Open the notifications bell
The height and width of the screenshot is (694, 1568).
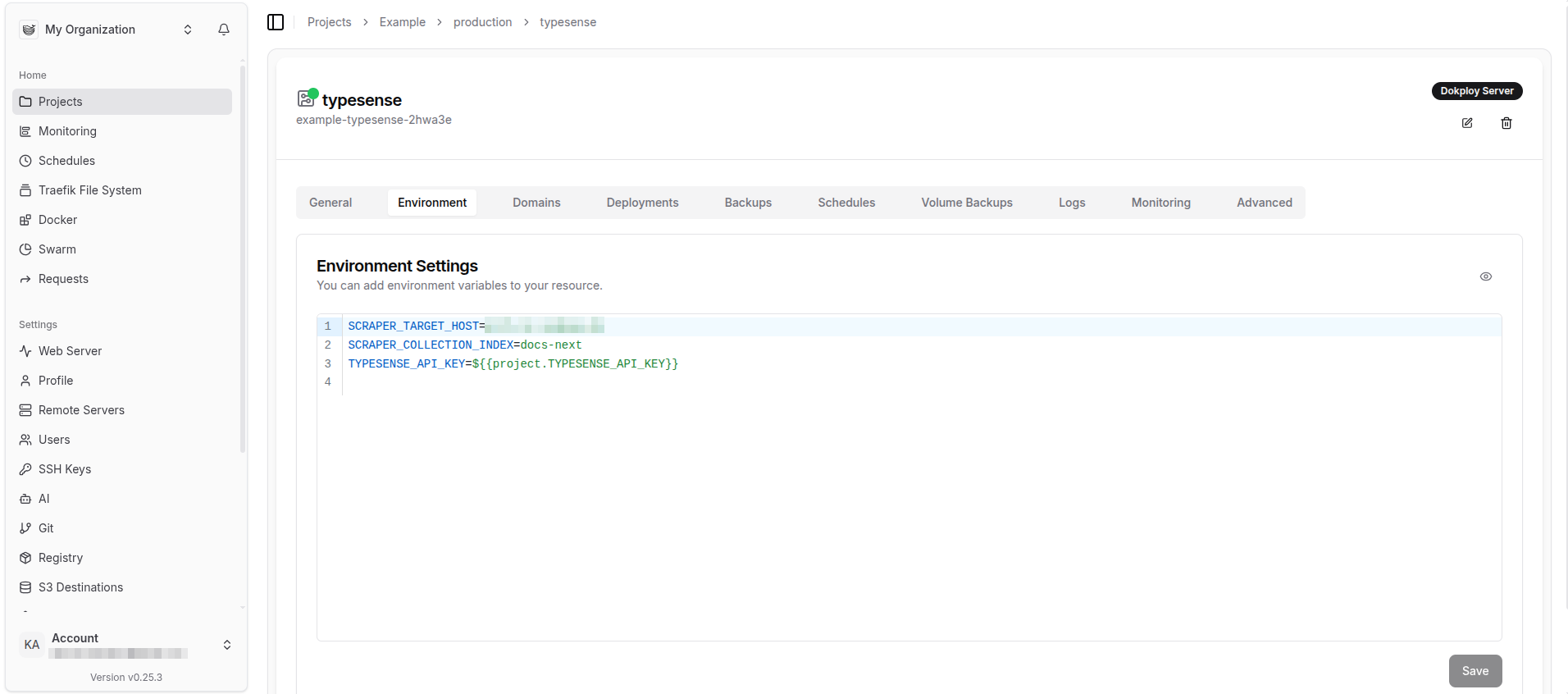(x=224, y=30)
